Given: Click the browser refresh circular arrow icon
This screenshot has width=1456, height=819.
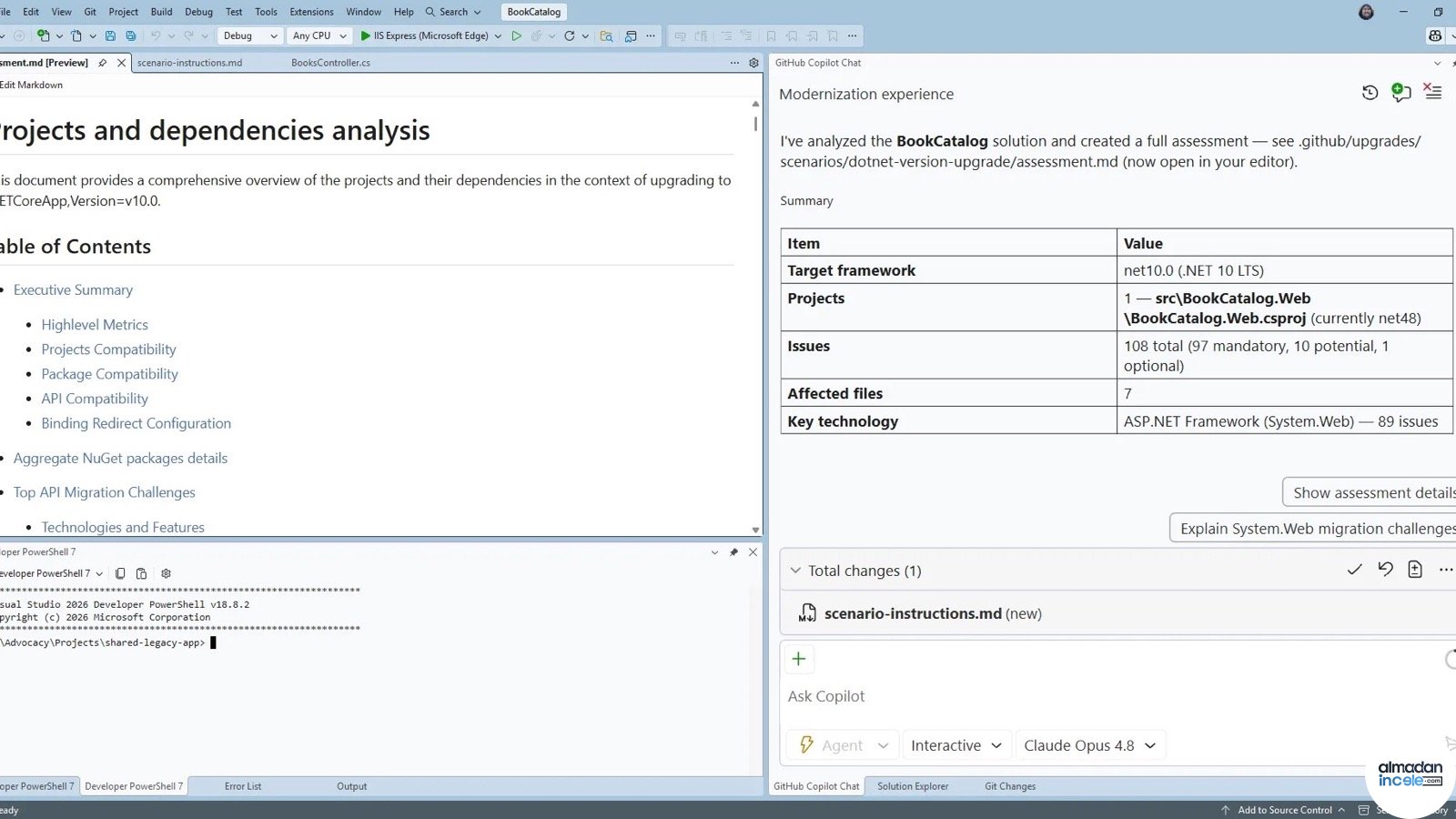Looking at the screenshot, I should tap(570, 35).
